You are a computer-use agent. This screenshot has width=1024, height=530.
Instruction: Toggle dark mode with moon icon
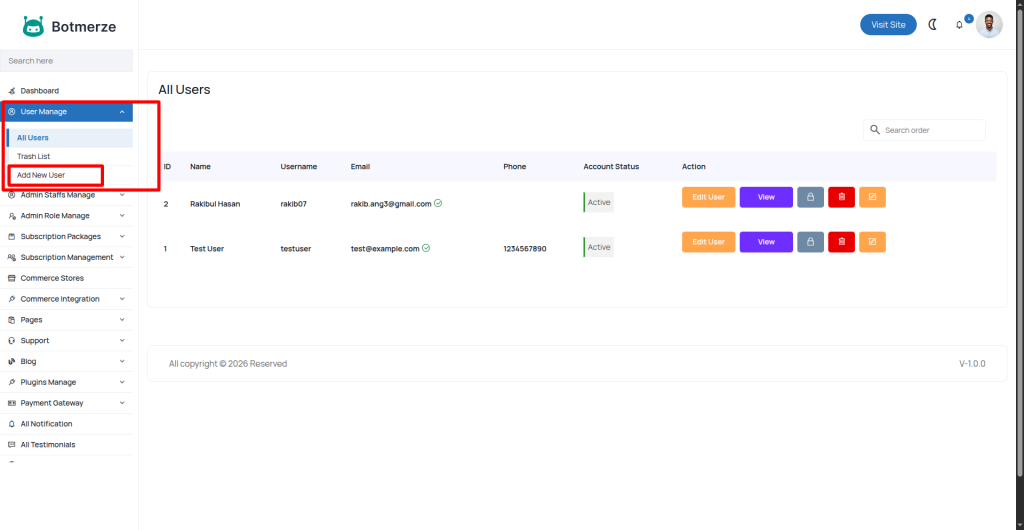(933, 25)
